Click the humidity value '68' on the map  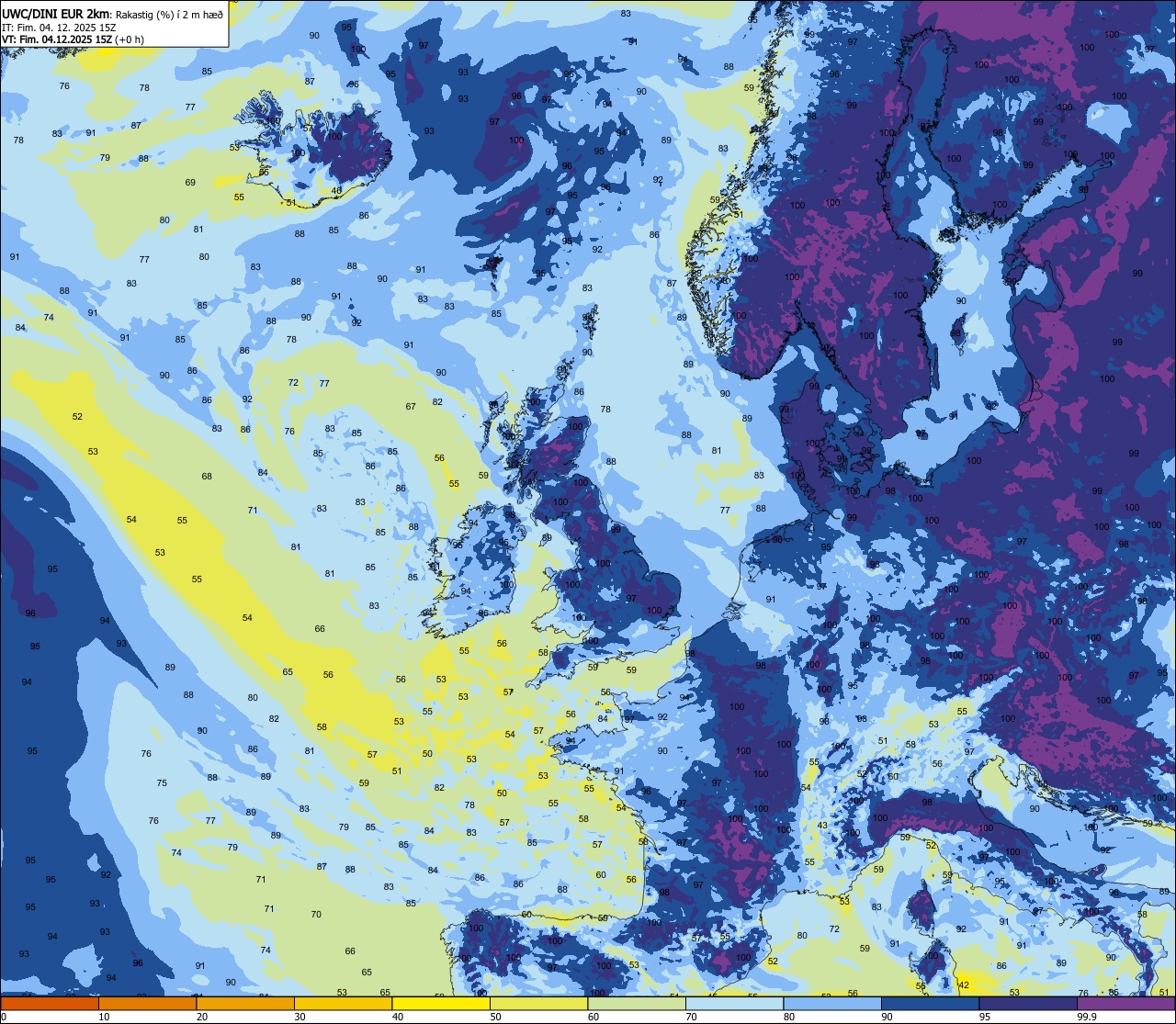click(207, 476)
